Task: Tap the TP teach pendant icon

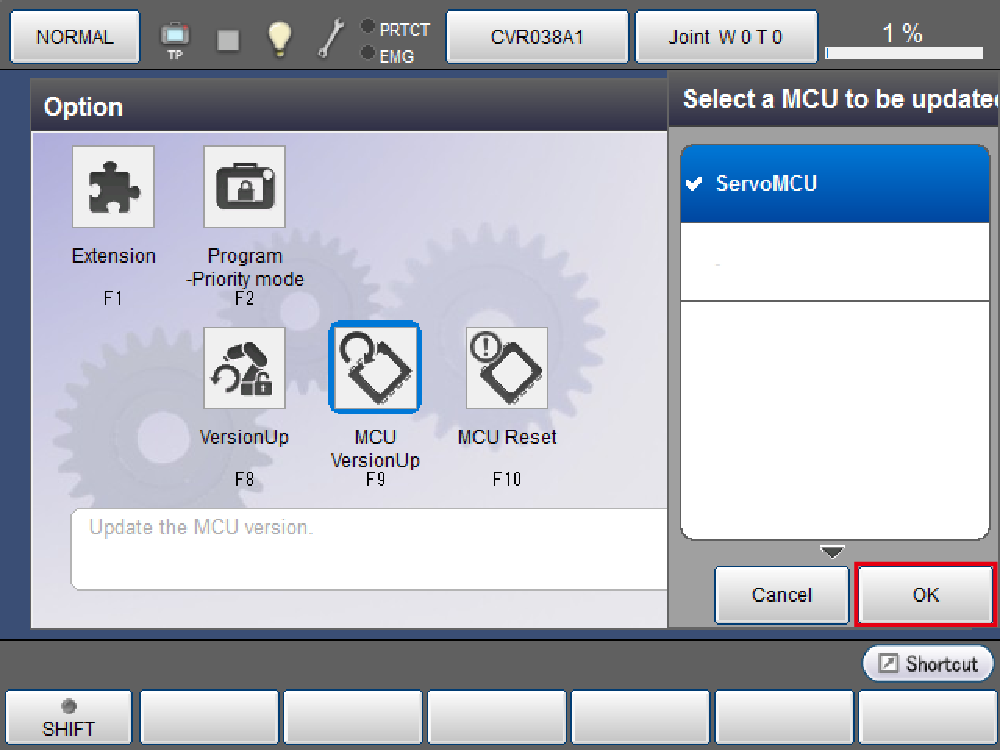Action: [x=175, y=40]
